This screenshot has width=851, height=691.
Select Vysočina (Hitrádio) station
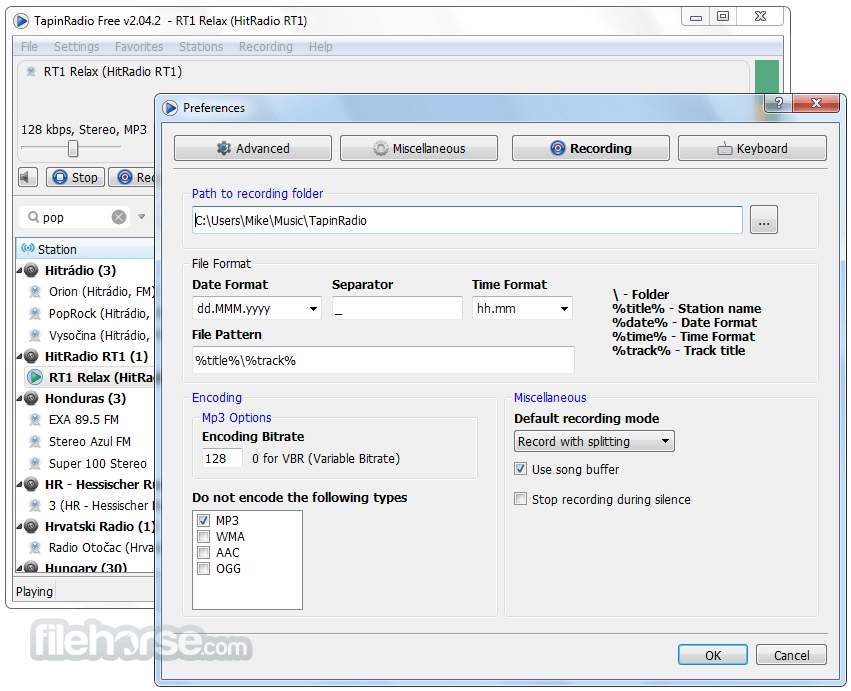tap(98, 335)
